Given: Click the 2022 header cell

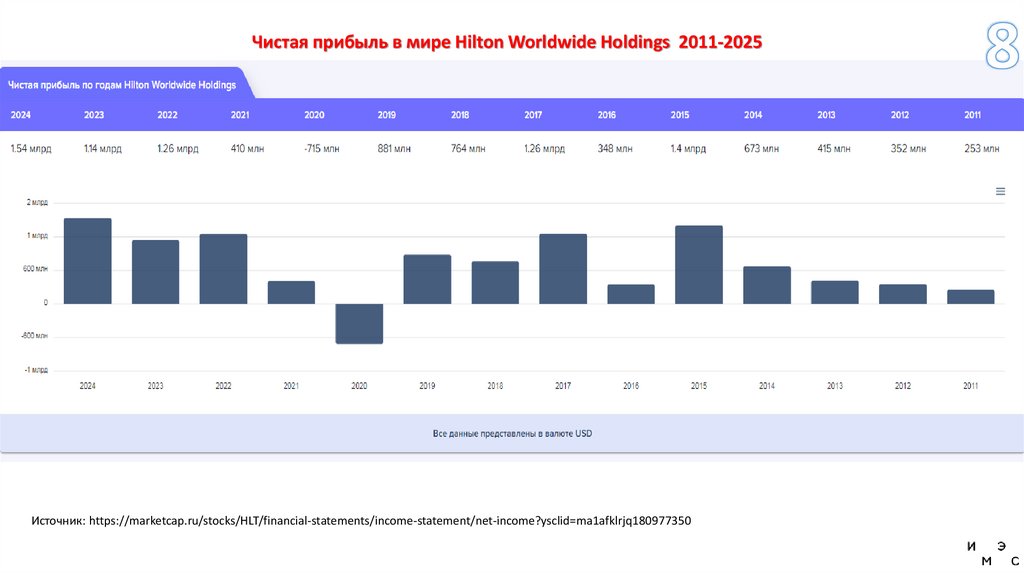Looking at the screenshot, I should (x=167, y=115).
